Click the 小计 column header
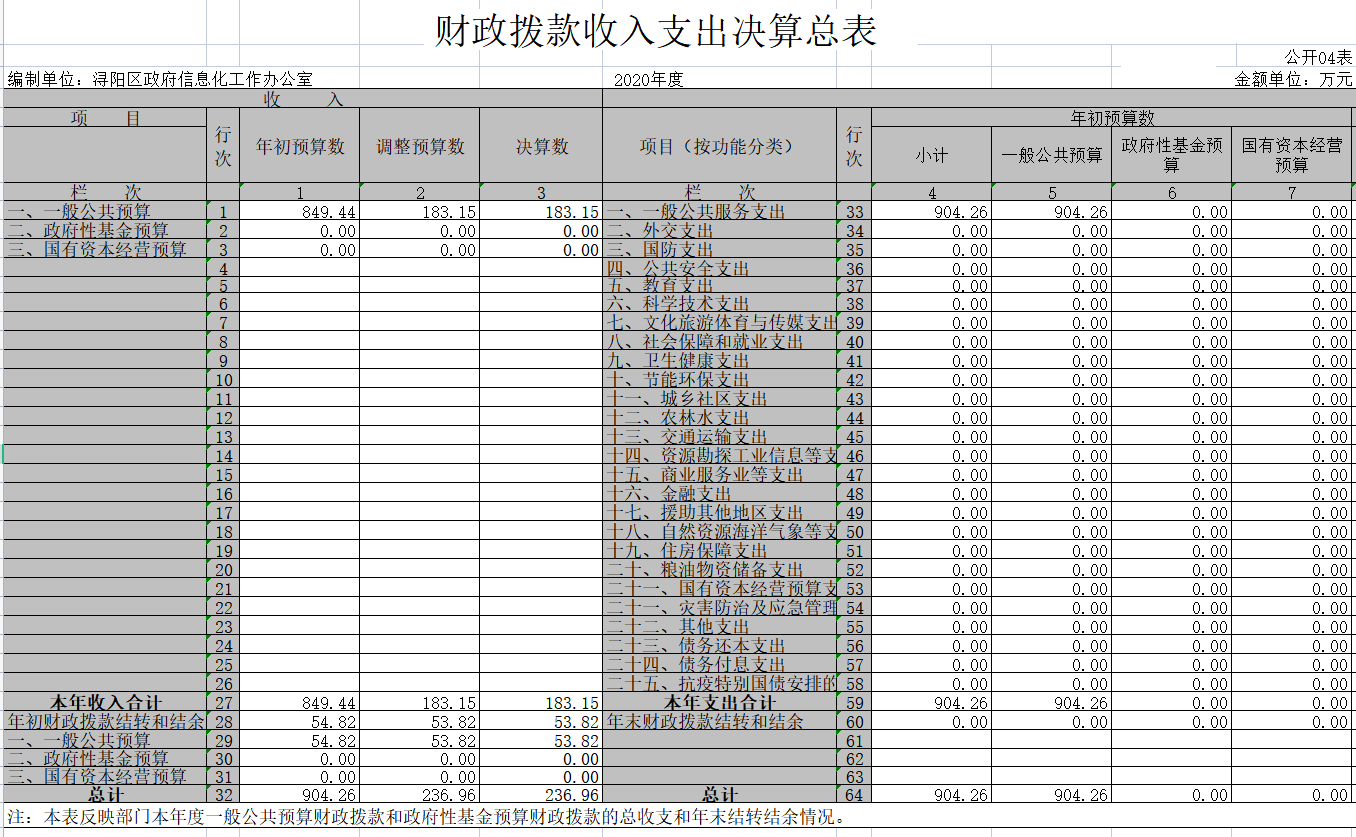Image resolution: width=1356 pixels, height=837 pixels. pyautogui.click(x=931, y=155)
